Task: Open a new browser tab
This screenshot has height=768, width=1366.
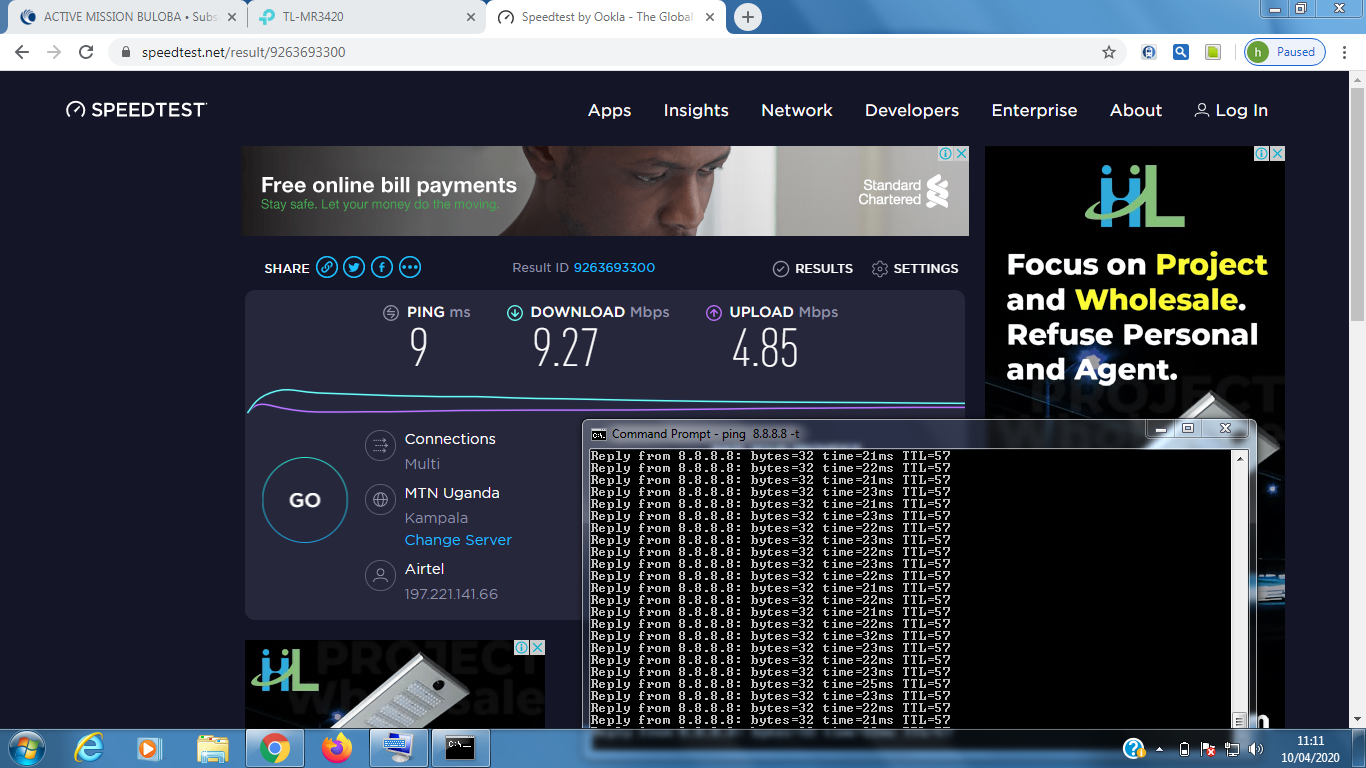Action: coord(747,17)
